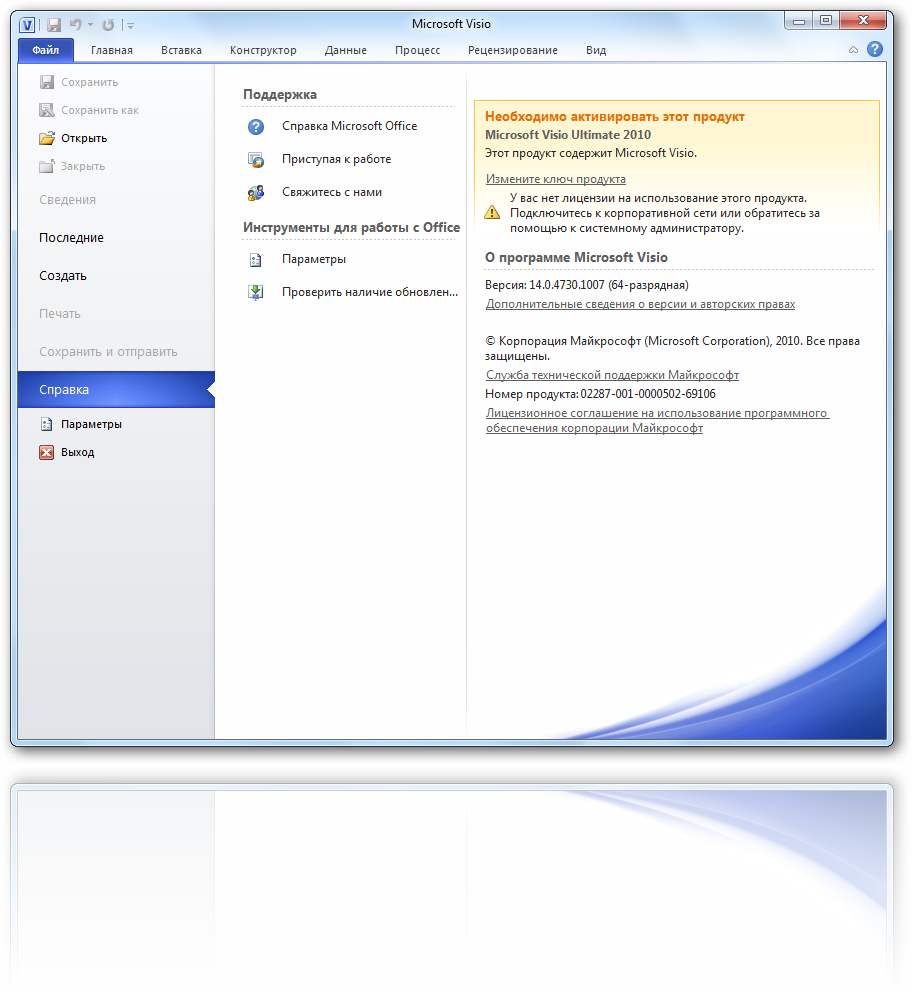
Task: Switch to the Вставка ribbon tab
Action: pos(181,50)
